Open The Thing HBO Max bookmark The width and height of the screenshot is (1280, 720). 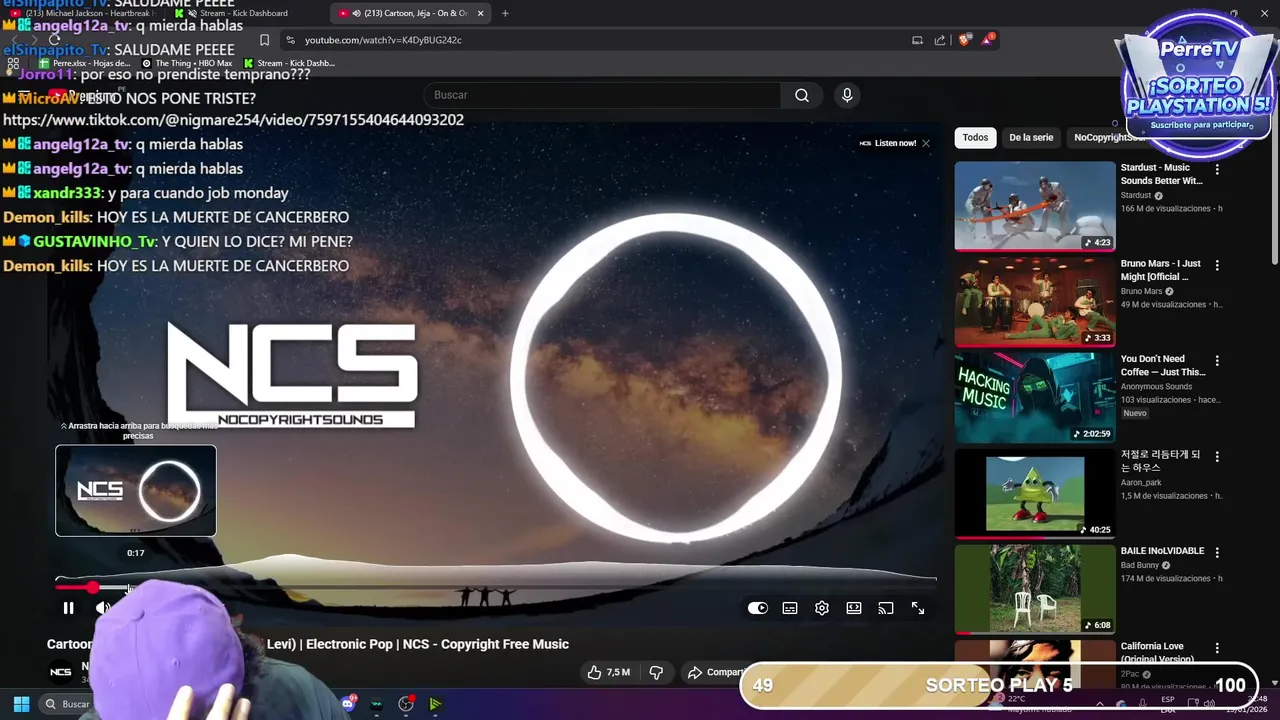coord(187,63)
